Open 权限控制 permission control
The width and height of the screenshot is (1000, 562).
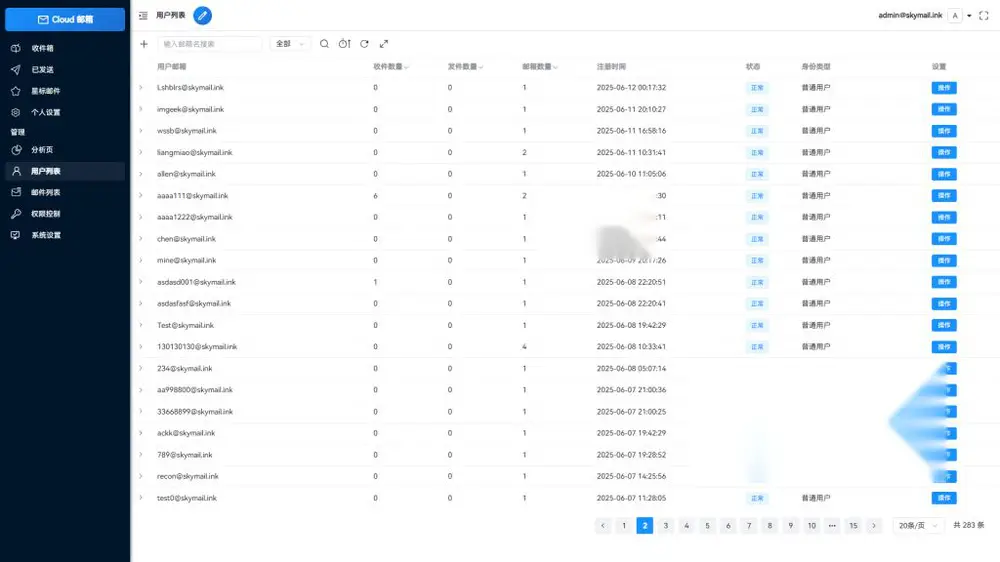[64, 214]
